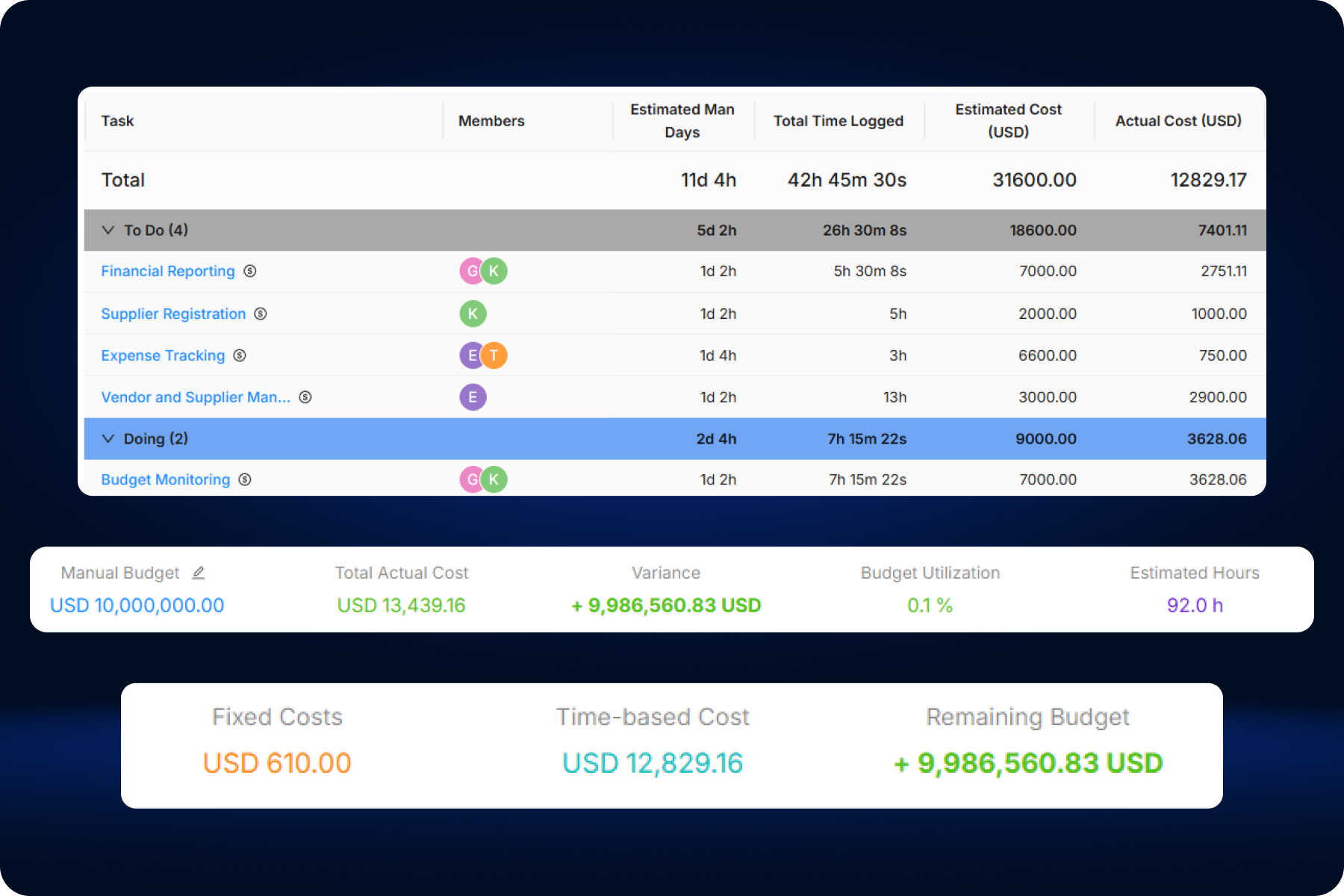The image size is (1344, 896).
Task: Open the Financial Reporting task
Action: tap(167, 271)
